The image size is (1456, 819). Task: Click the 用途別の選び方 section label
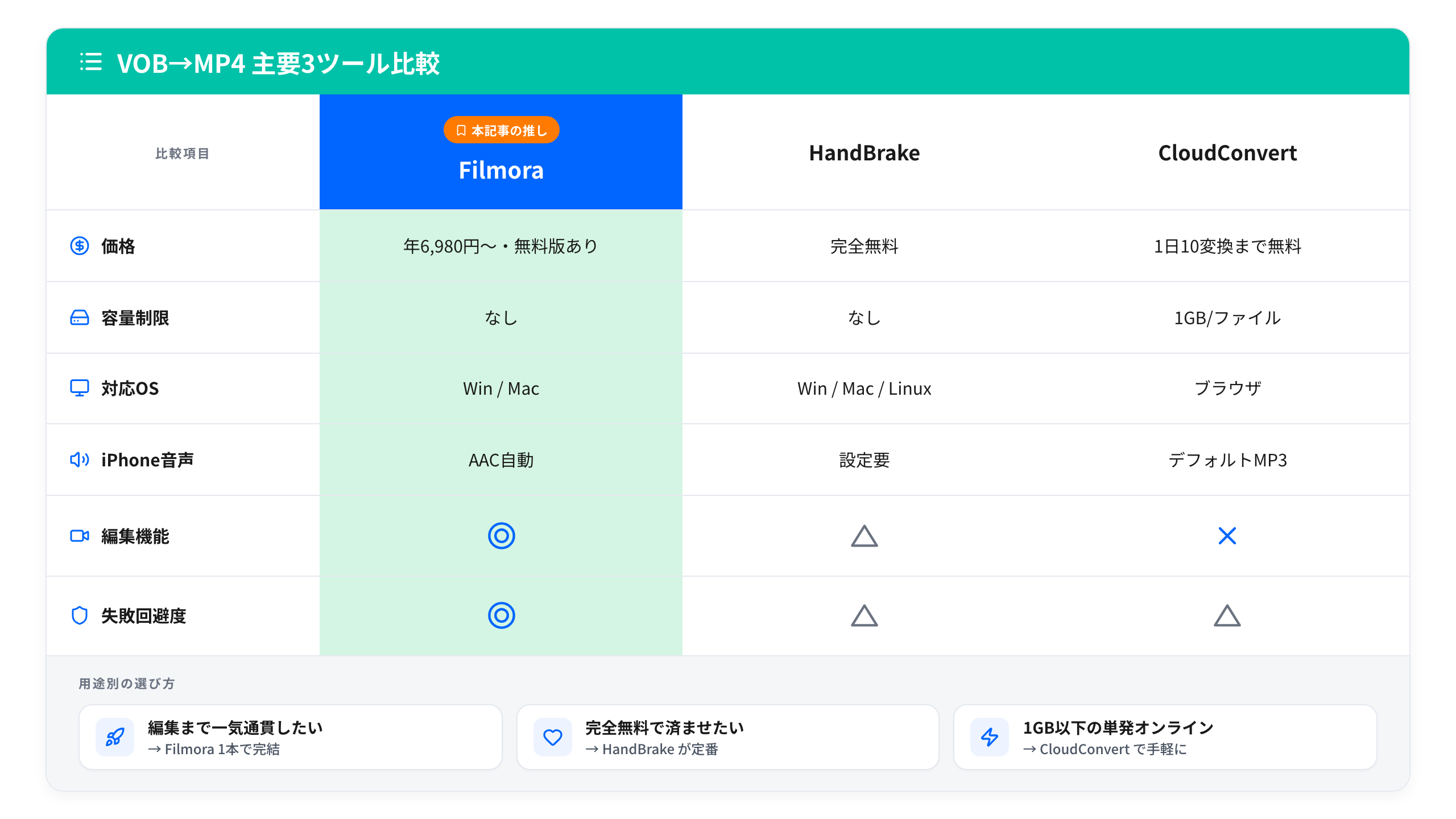(x=126, y=684)
